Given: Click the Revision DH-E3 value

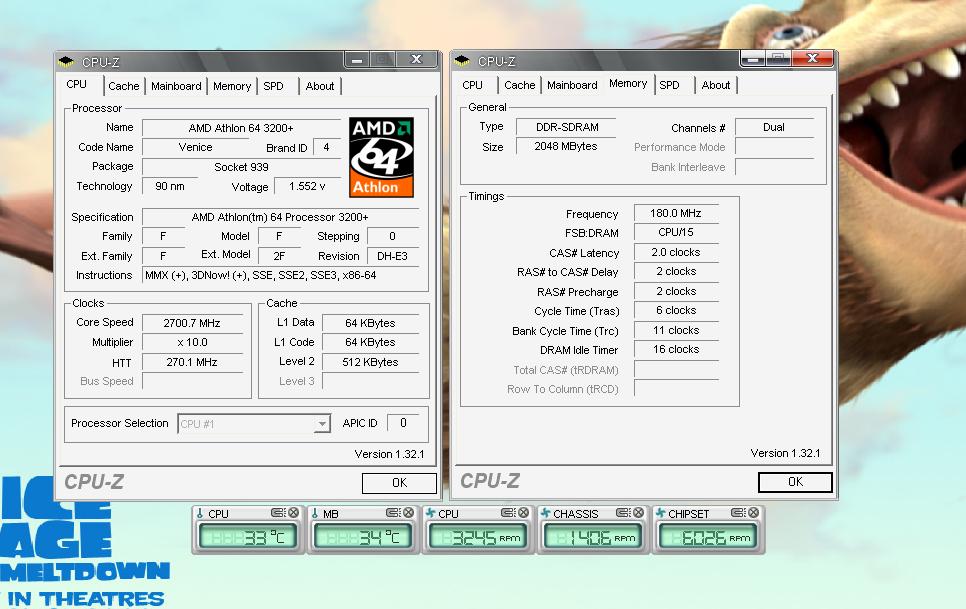Looking at the screenshot, I should (x=392, y=256).
